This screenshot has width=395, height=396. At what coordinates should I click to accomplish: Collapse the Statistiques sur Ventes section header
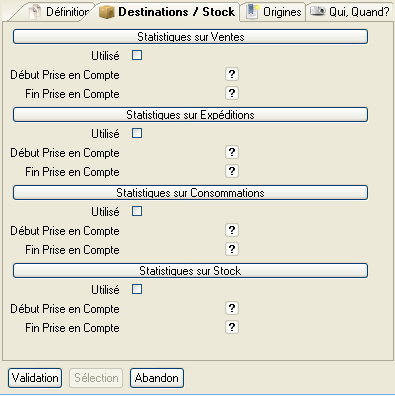(x=190, y=37)
